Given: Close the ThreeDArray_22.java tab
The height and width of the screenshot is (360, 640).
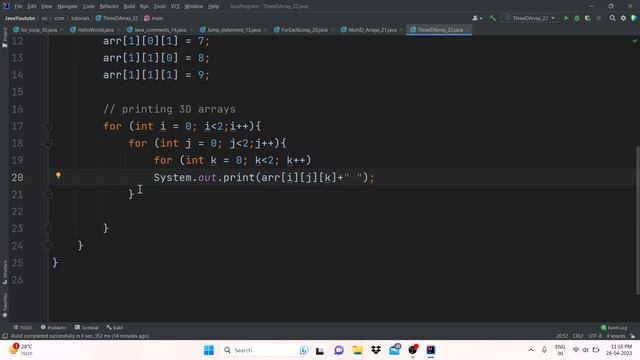Looking at the screenshot, I should (468, 30).
